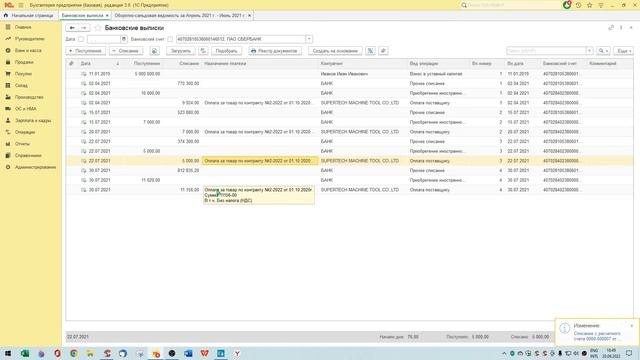Screen dimensions: 640x360
Task: Open the Руководителю section in sidebar
Action: tap(29, 39)
